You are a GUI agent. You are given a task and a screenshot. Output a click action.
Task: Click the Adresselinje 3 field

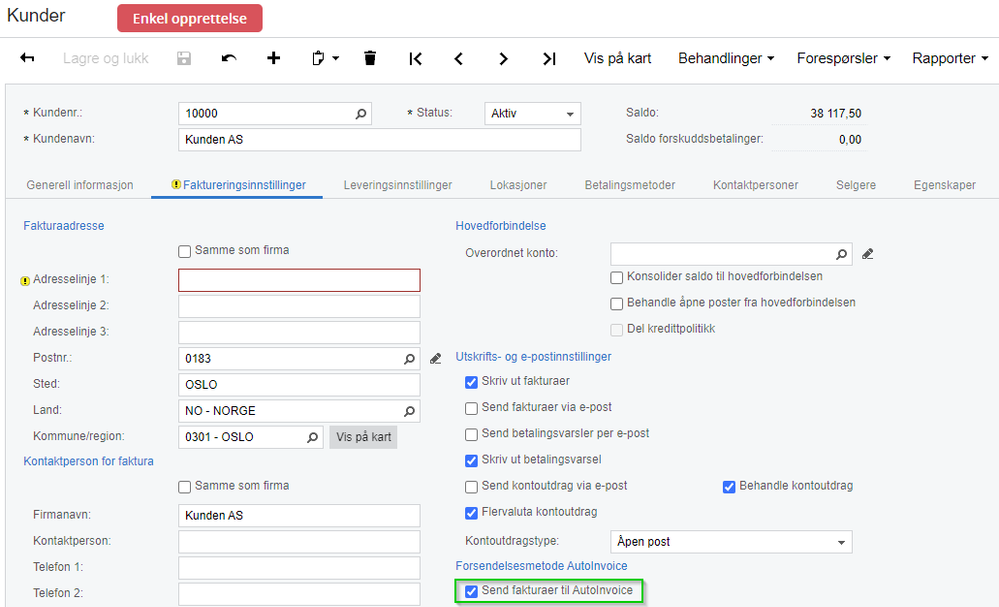pos(299,332)
